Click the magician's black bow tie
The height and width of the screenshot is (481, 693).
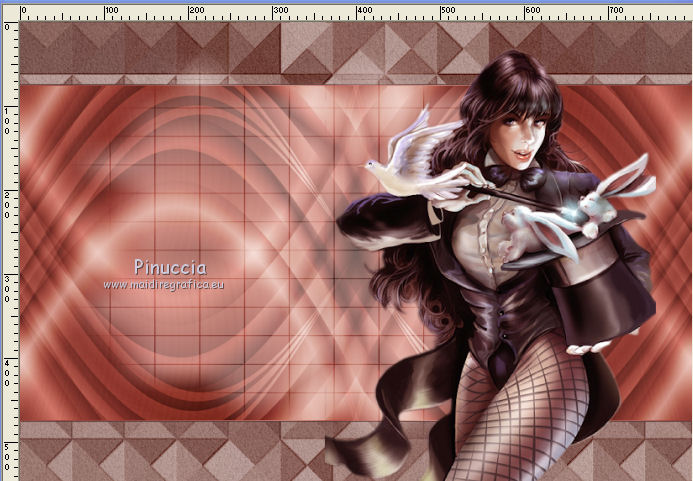[x=515, y=177]
